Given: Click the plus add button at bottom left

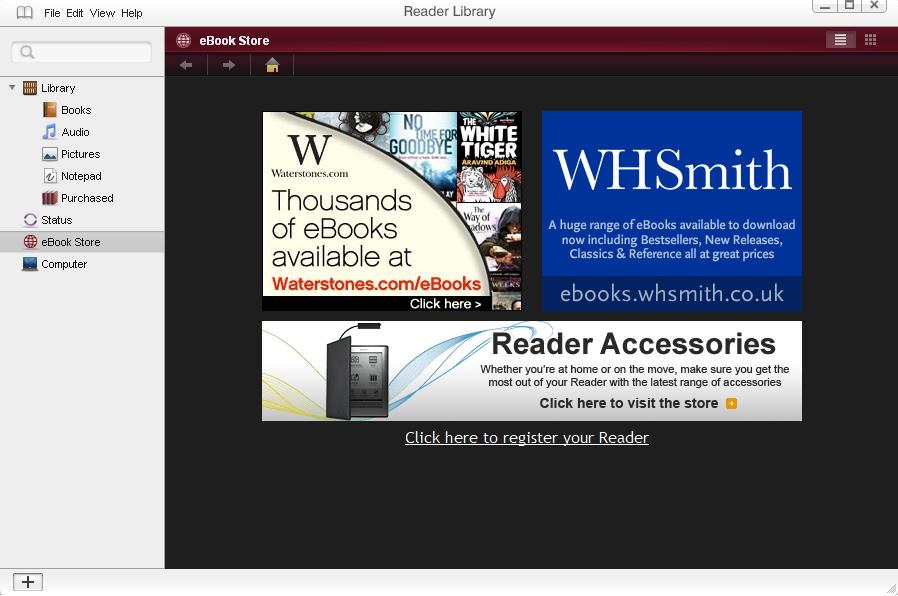Looking at the screenshot, I should pyautogui.click(x=27, y=582).
